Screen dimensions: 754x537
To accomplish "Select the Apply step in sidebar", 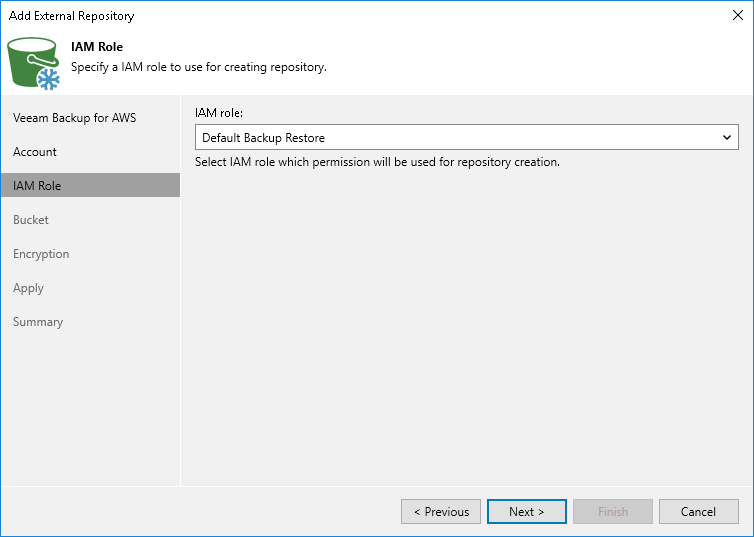I will click(28, 288).
